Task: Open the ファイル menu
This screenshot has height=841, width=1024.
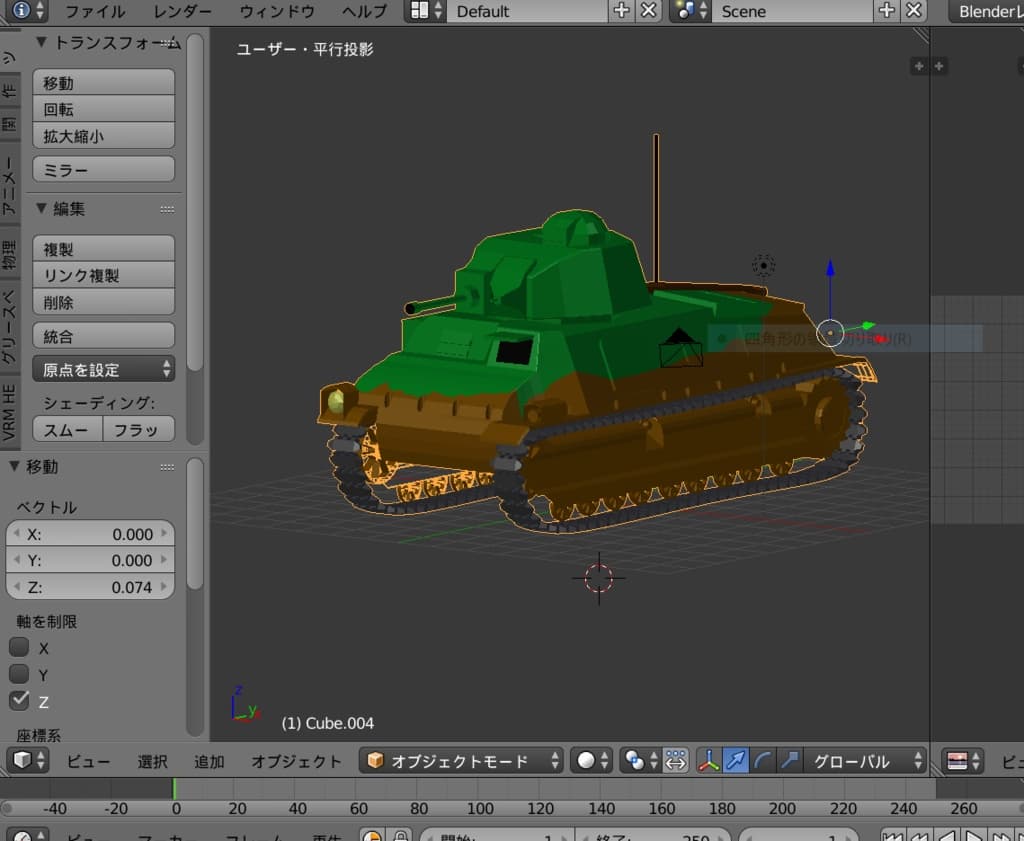Action: tap(95, 12)
